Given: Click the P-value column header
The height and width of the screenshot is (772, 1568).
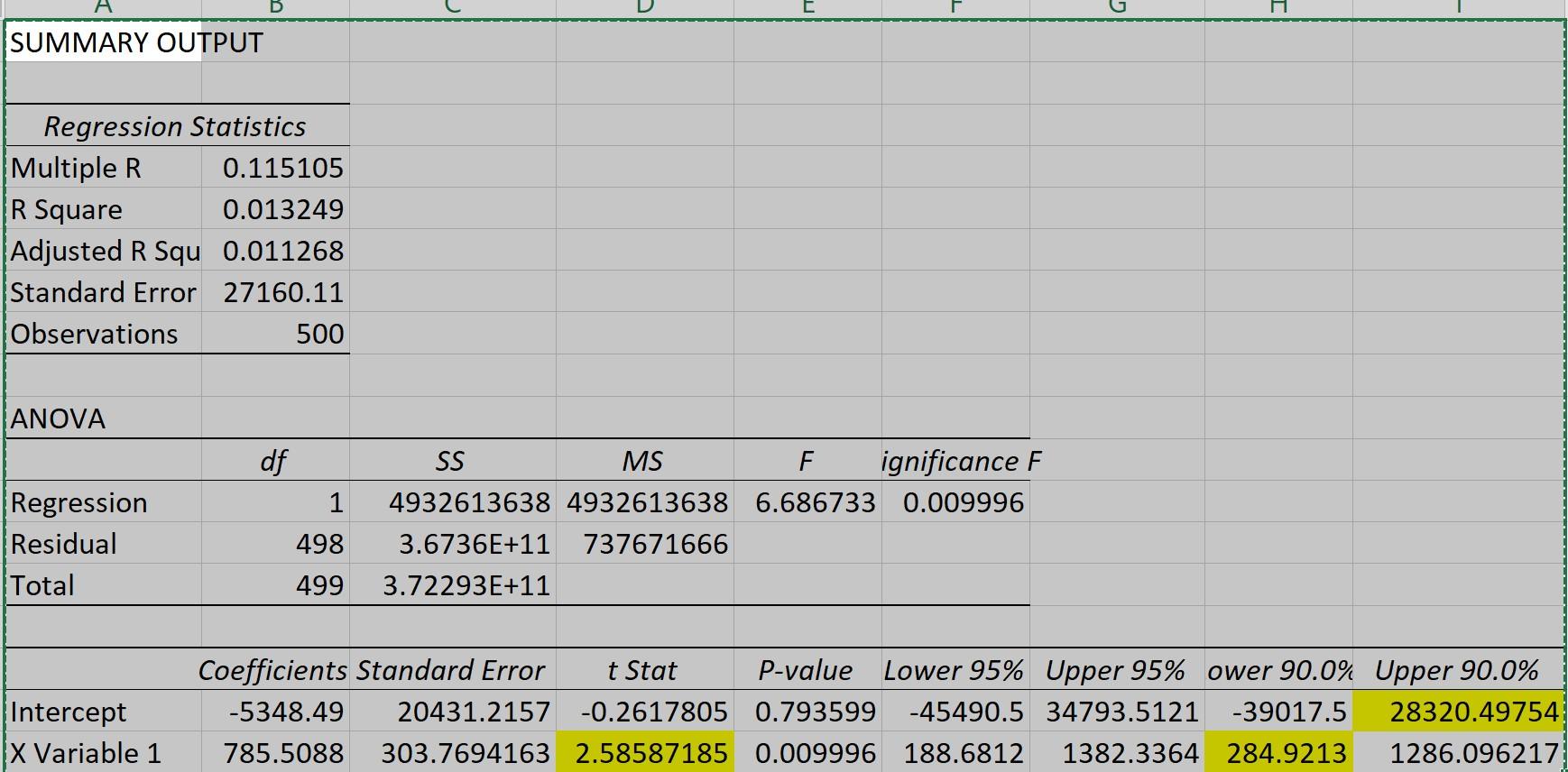Looking at the screenshot, I should click(x=807, y=669).
